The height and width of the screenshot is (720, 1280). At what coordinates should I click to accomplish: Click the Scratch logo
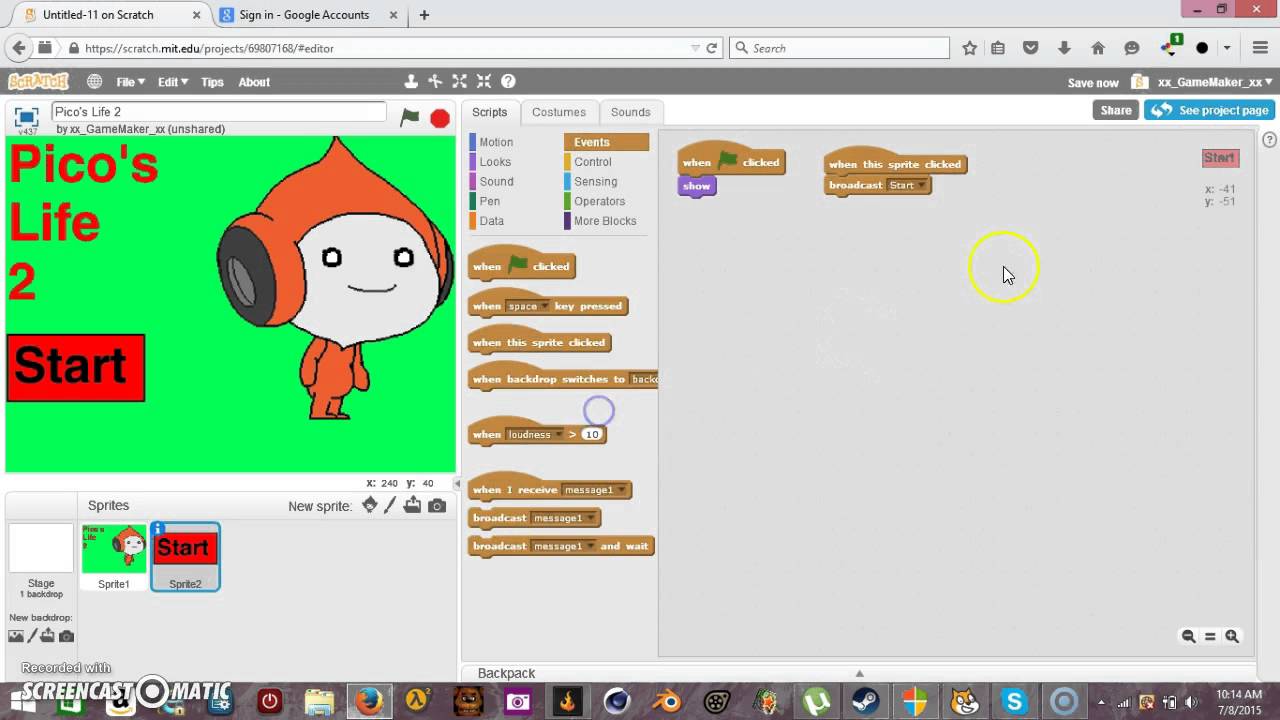point(38,82)
